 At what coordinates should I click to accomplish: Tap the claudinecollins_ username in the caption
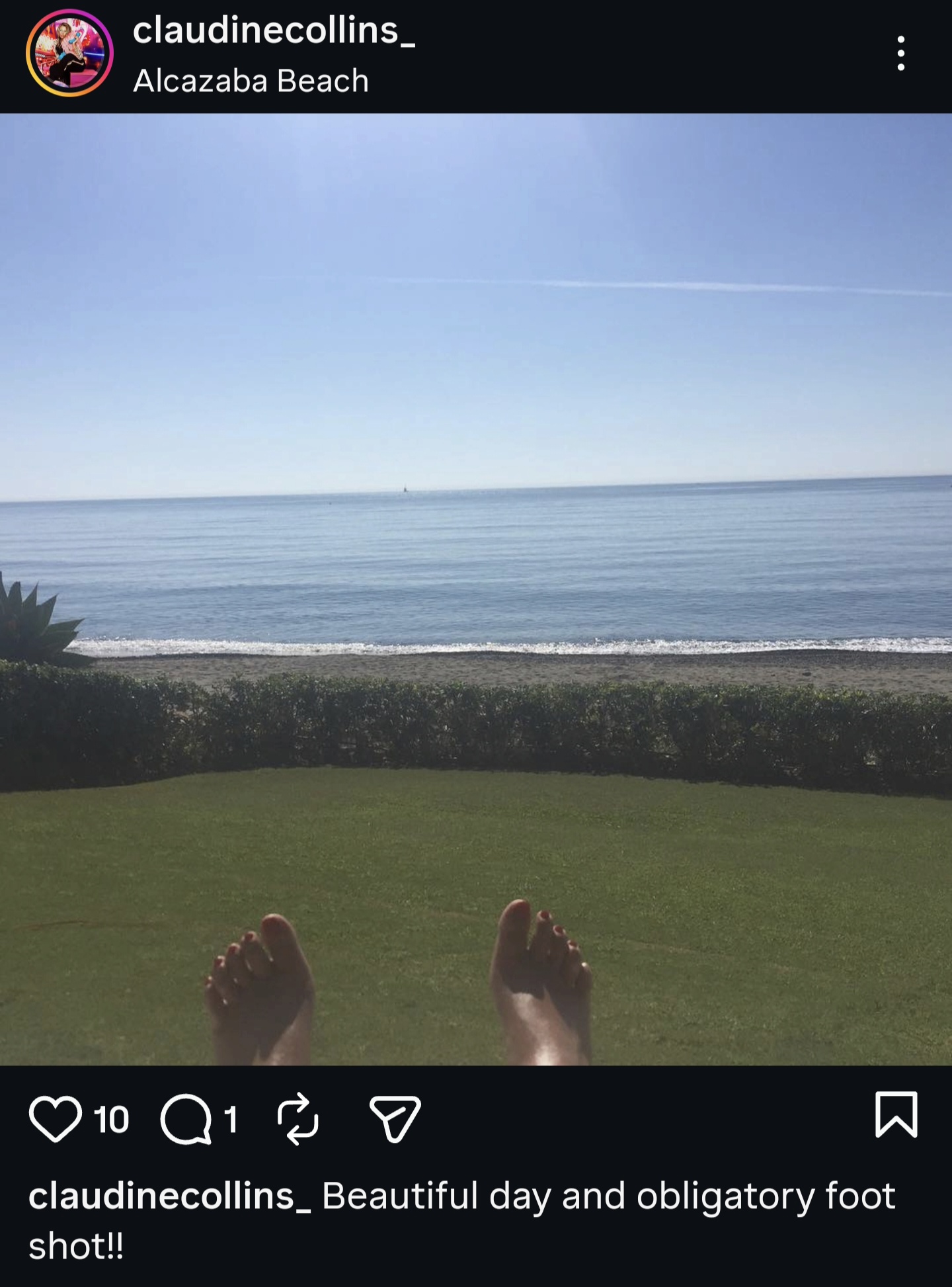[x=169, y=1196]
